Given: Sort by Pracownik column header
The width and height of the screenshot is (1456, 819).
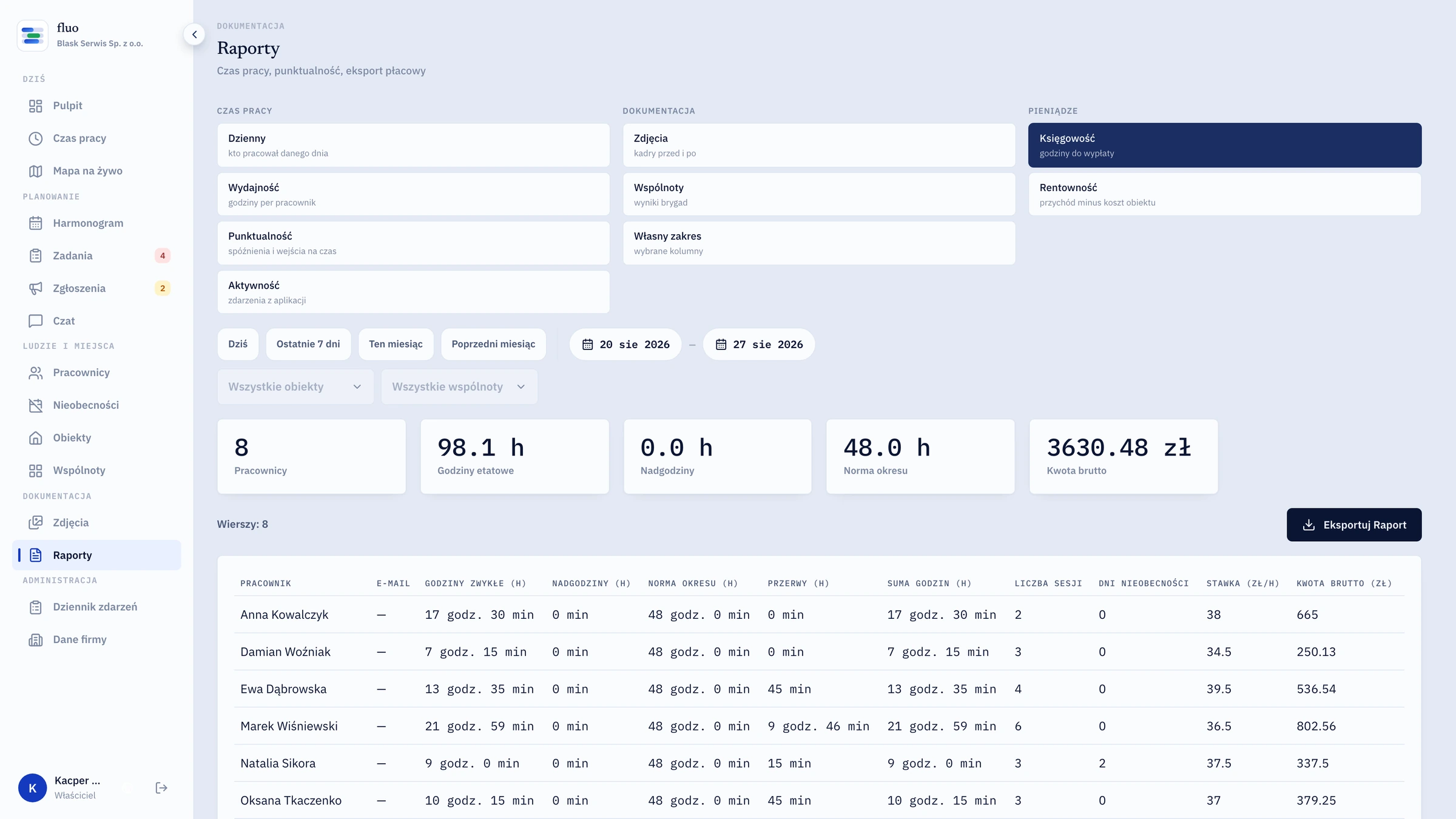Looking at the screenshot, I should [x=266, y=584].
